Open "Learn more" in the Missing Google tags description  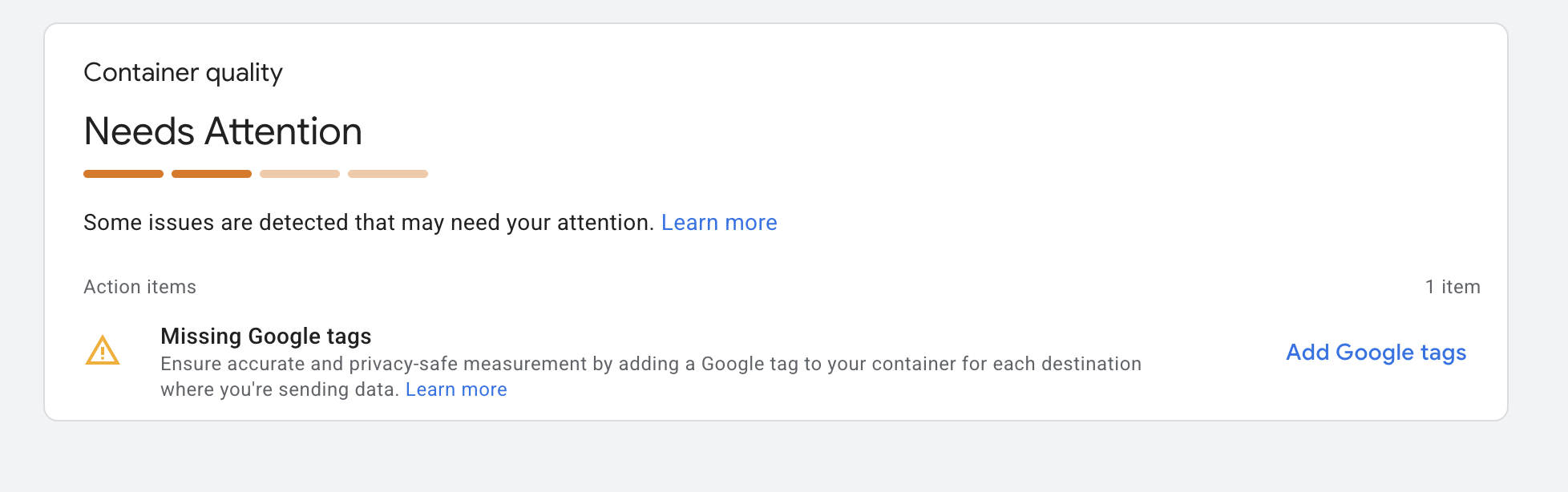click(456, 389)
